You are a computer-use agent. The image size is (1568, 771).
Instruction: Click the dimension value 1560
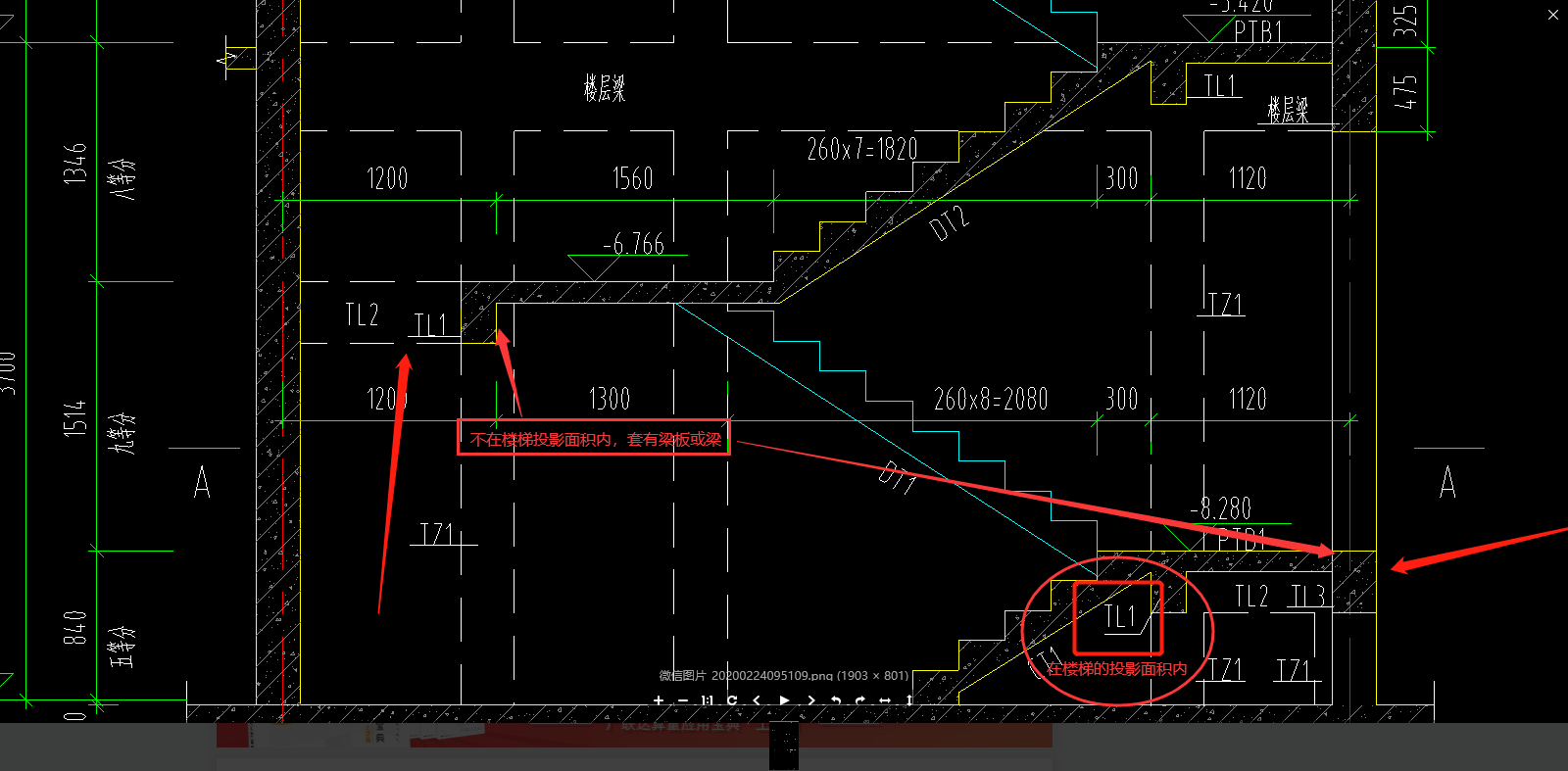633,178
